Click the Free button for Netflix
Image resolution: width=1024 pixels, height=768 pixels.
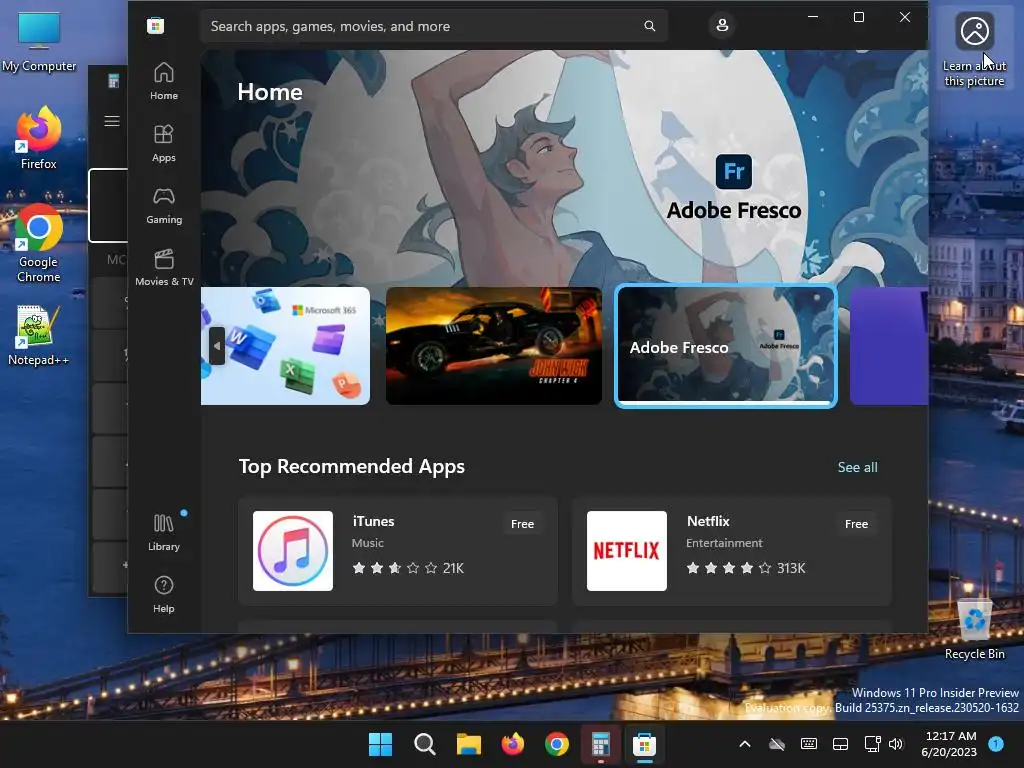tap(856, 524)
